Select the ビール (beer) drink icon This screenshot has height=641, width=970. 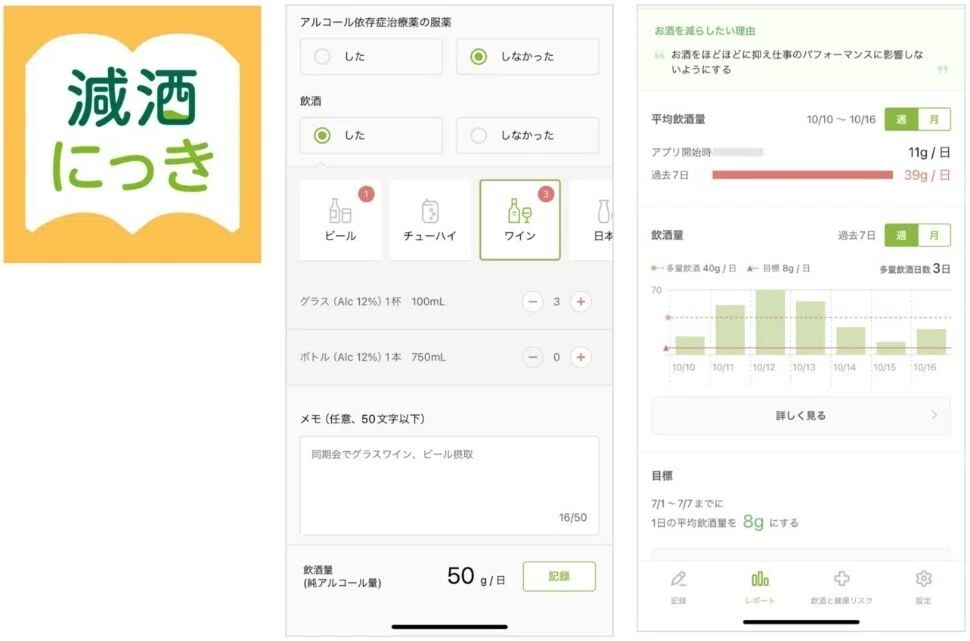pos(340,211)
